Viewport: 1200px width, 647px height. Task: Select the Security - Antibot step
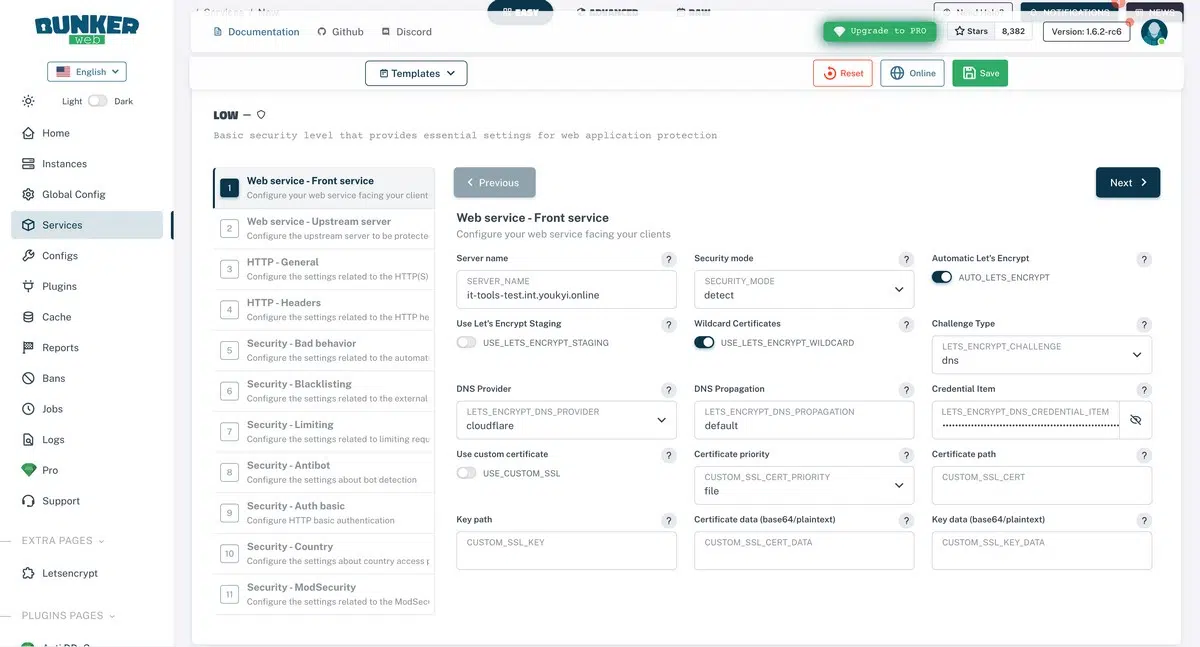tap(324, 472)
